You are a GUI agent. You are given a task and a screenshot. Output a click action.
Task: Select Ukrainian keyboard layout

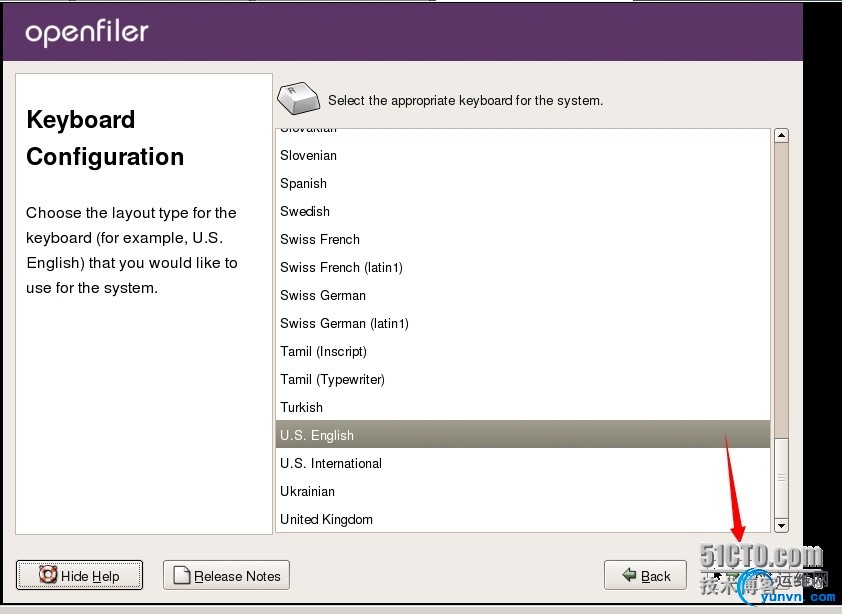click(523, 491)
